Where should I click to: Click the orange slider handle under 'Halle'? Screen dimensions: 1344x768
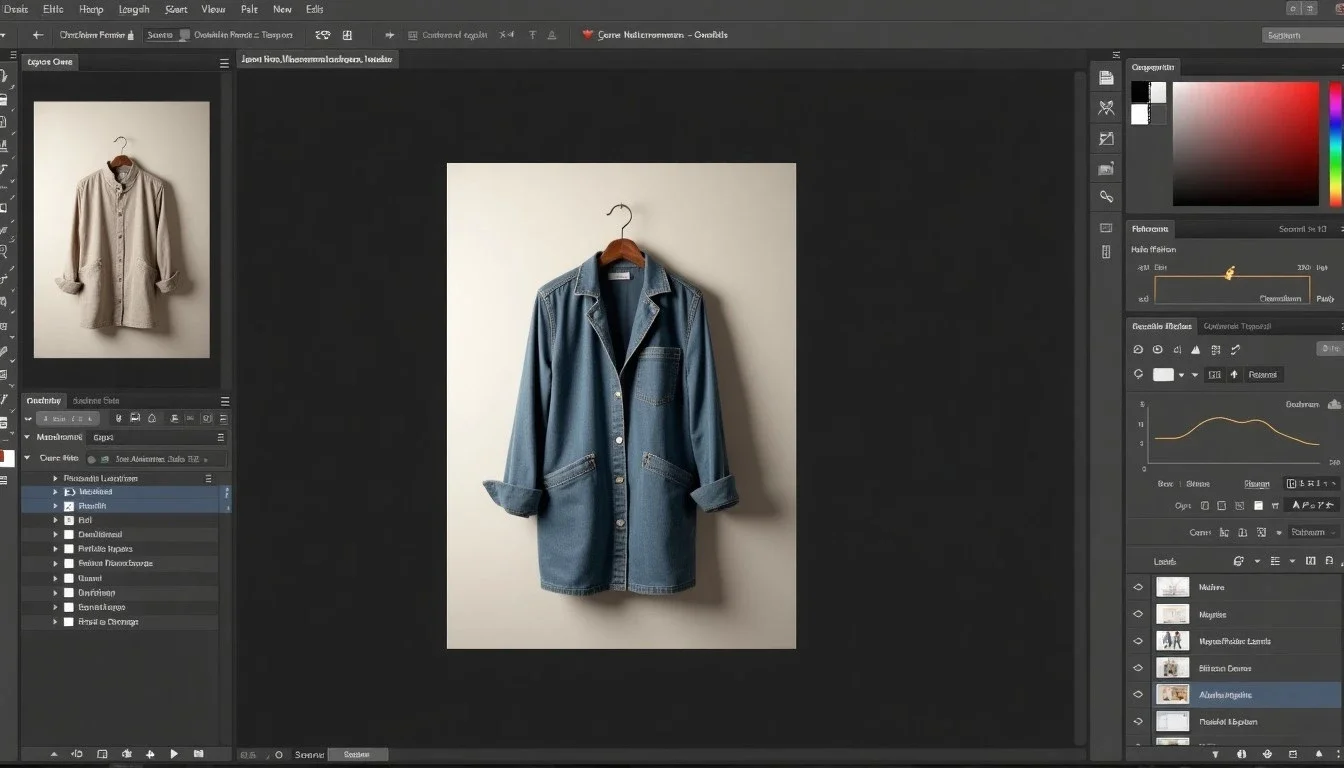[1230, 272]
